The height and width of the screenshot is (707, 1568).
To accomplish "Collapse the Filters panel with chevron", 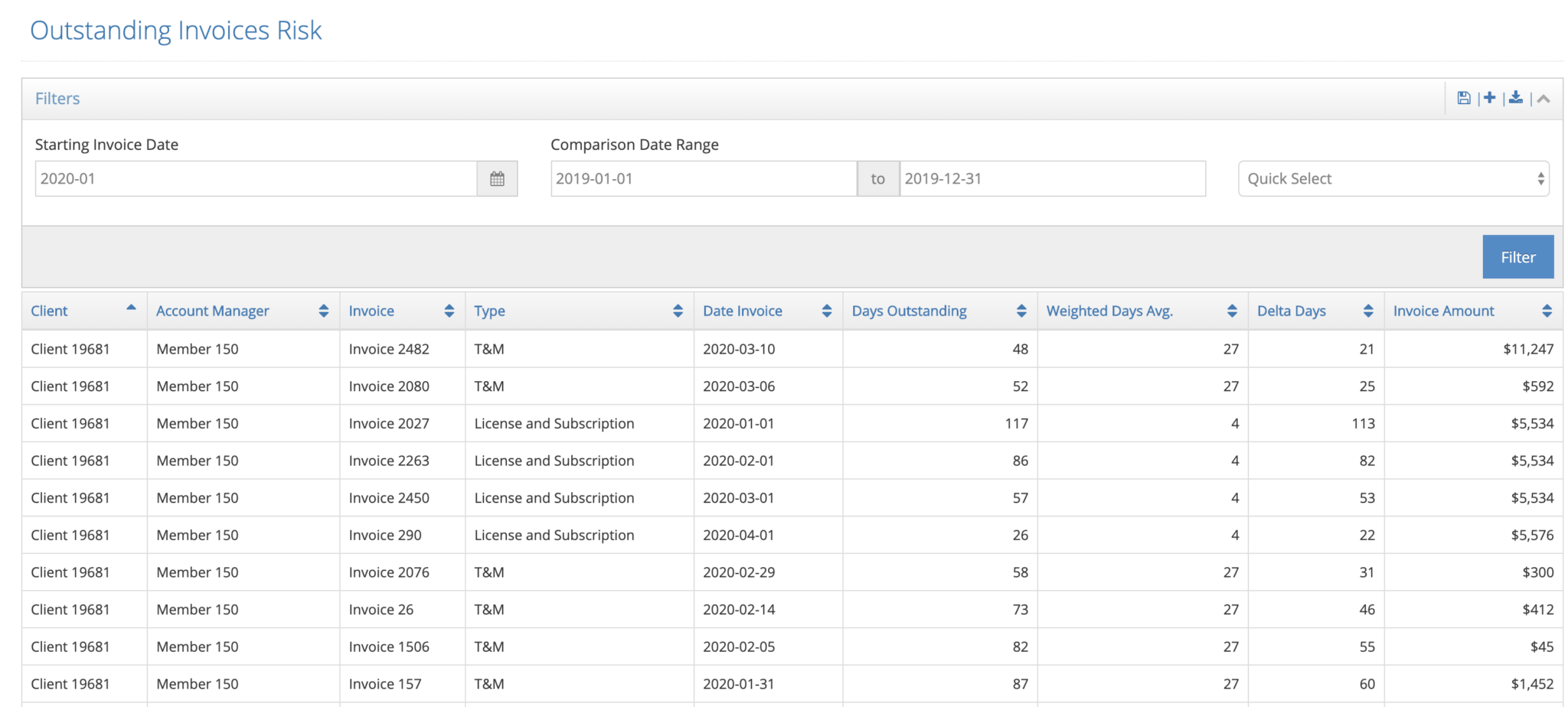I will coord(1543,99).
